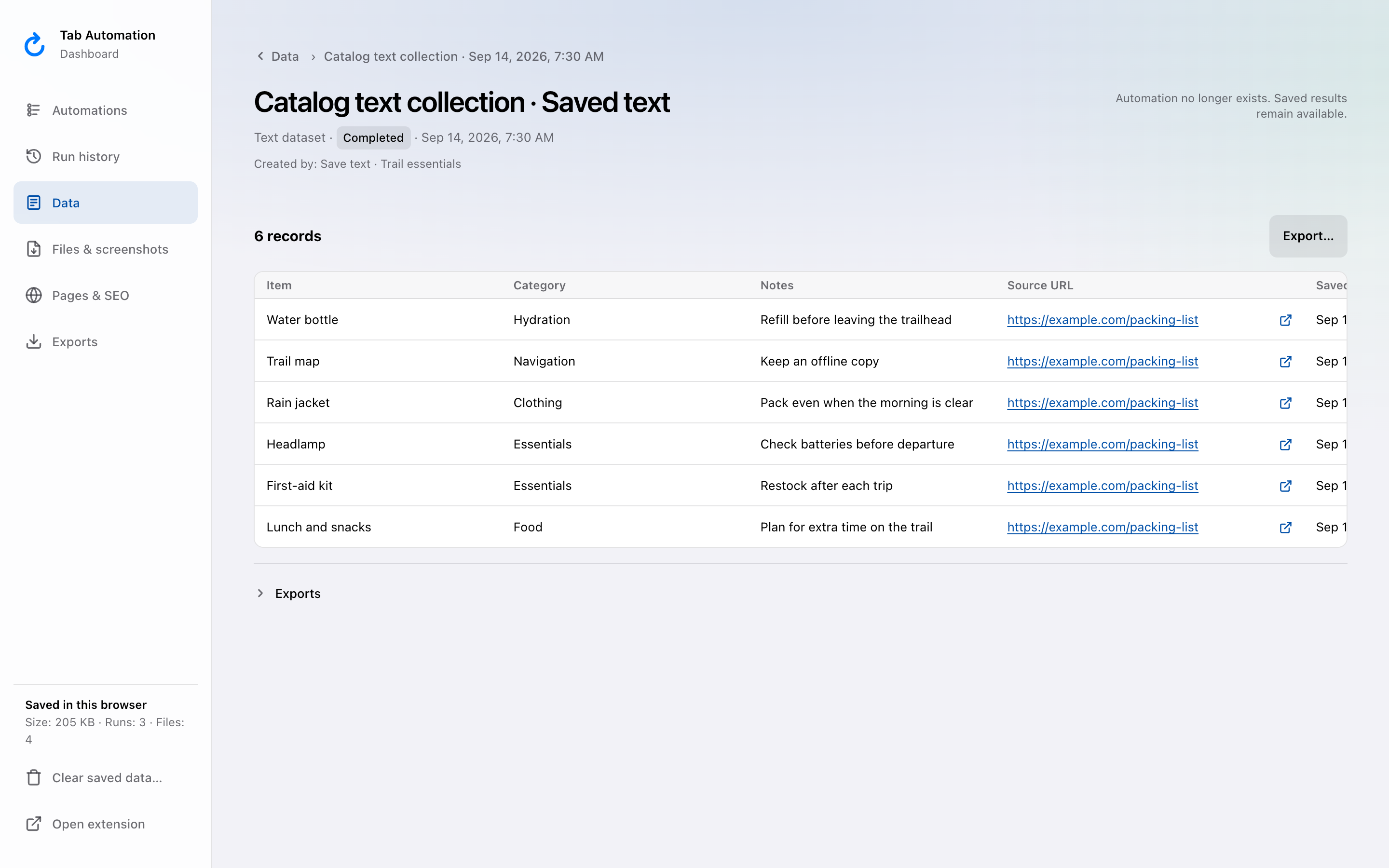Viewport: 1389px width, 868px height.
Task: Click the 'Saved in this browser' label
Action: 85,705
